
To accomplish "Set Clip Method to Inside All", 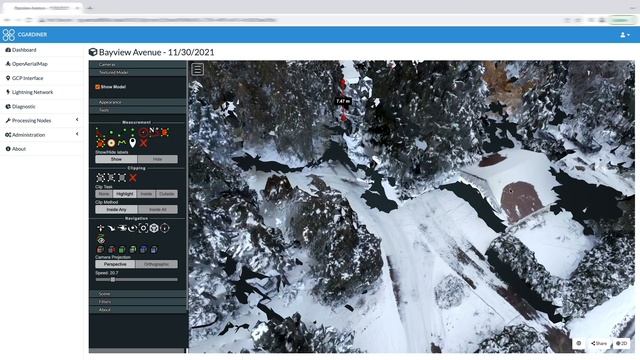I will click(158, 209).
